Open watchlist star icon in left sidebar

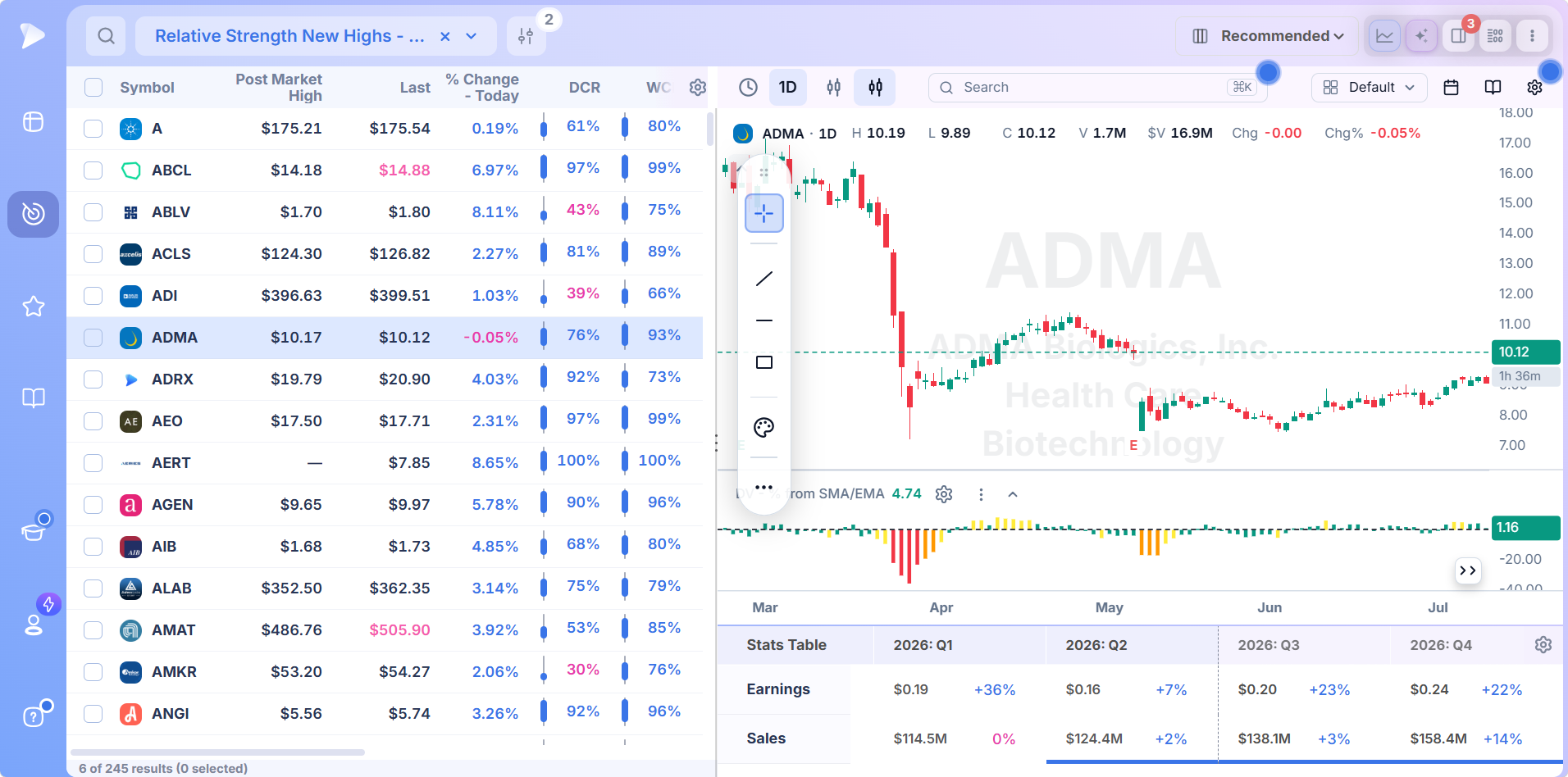[x=33, y=307]
